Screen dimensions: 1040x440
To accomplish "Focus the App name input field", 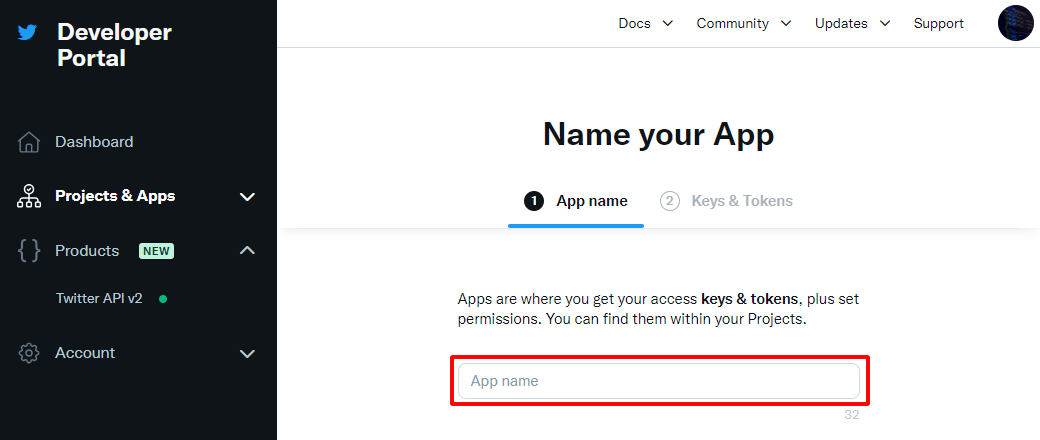I will coord(659,381).
